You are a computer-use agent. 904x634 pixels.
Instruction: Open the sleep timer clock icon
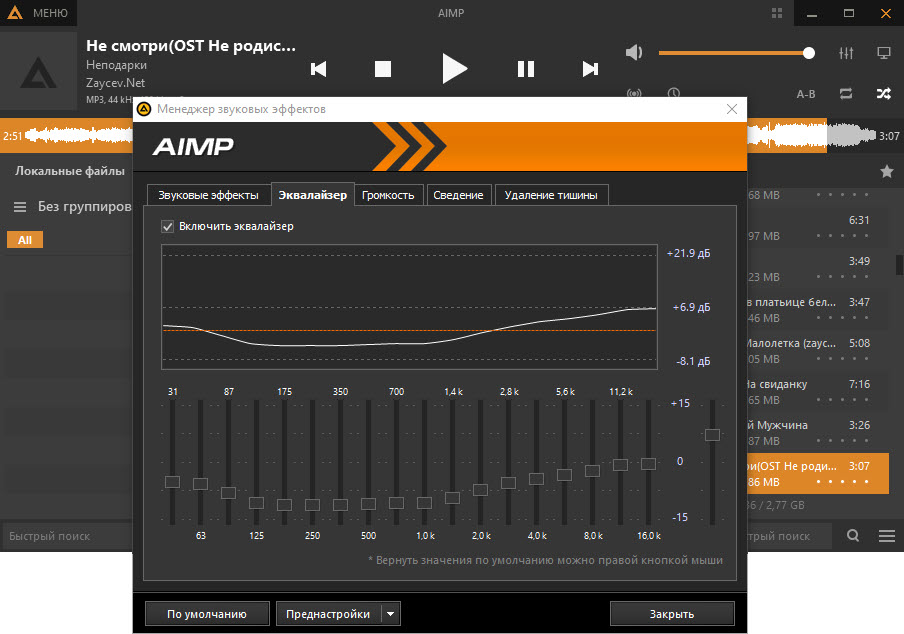click(x=673, y=92)
